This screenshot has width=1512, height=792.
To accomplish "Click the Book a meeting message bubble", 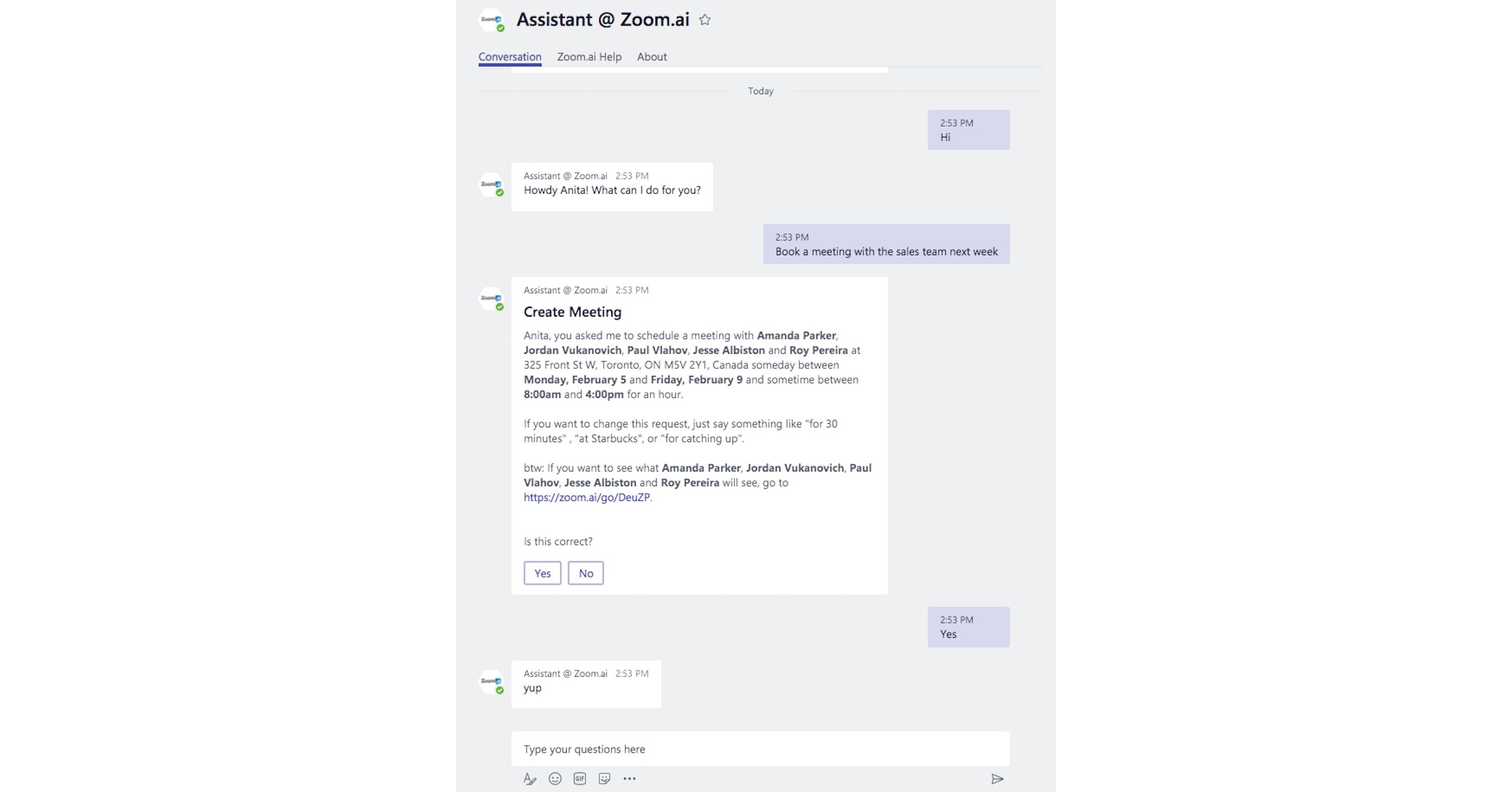I will [x=885, y=244].
